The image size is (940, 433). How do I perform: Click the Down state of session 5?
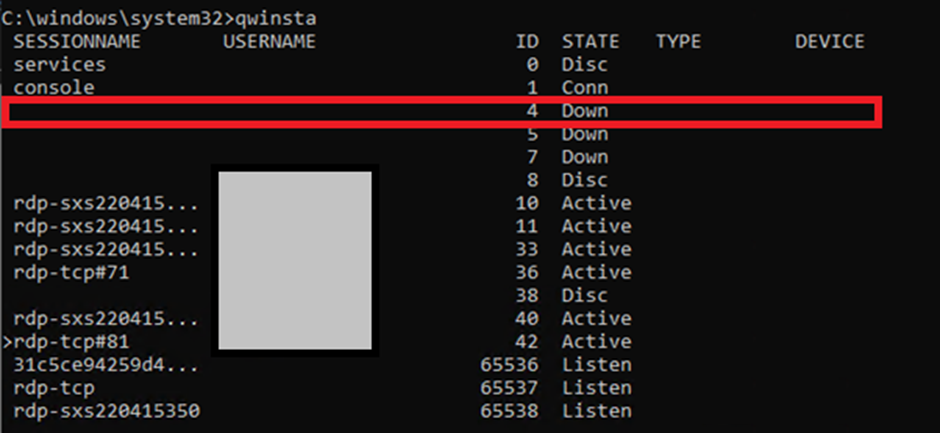pos(585,134)
